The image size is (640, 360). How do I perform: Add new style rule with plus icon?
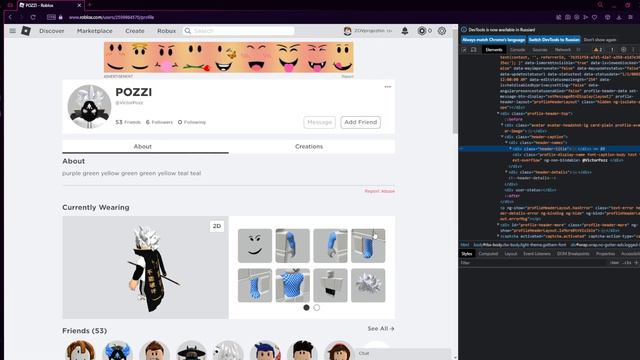pos(636,263)
